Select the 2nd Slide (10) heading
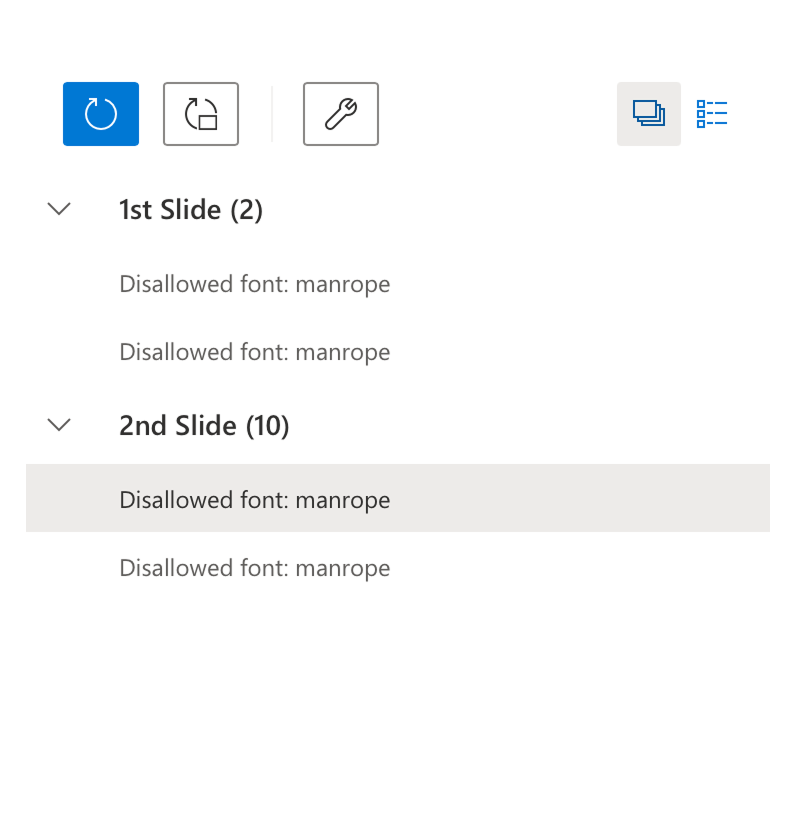The width and height of the screenshot is (800, 840). click(204, 425)
